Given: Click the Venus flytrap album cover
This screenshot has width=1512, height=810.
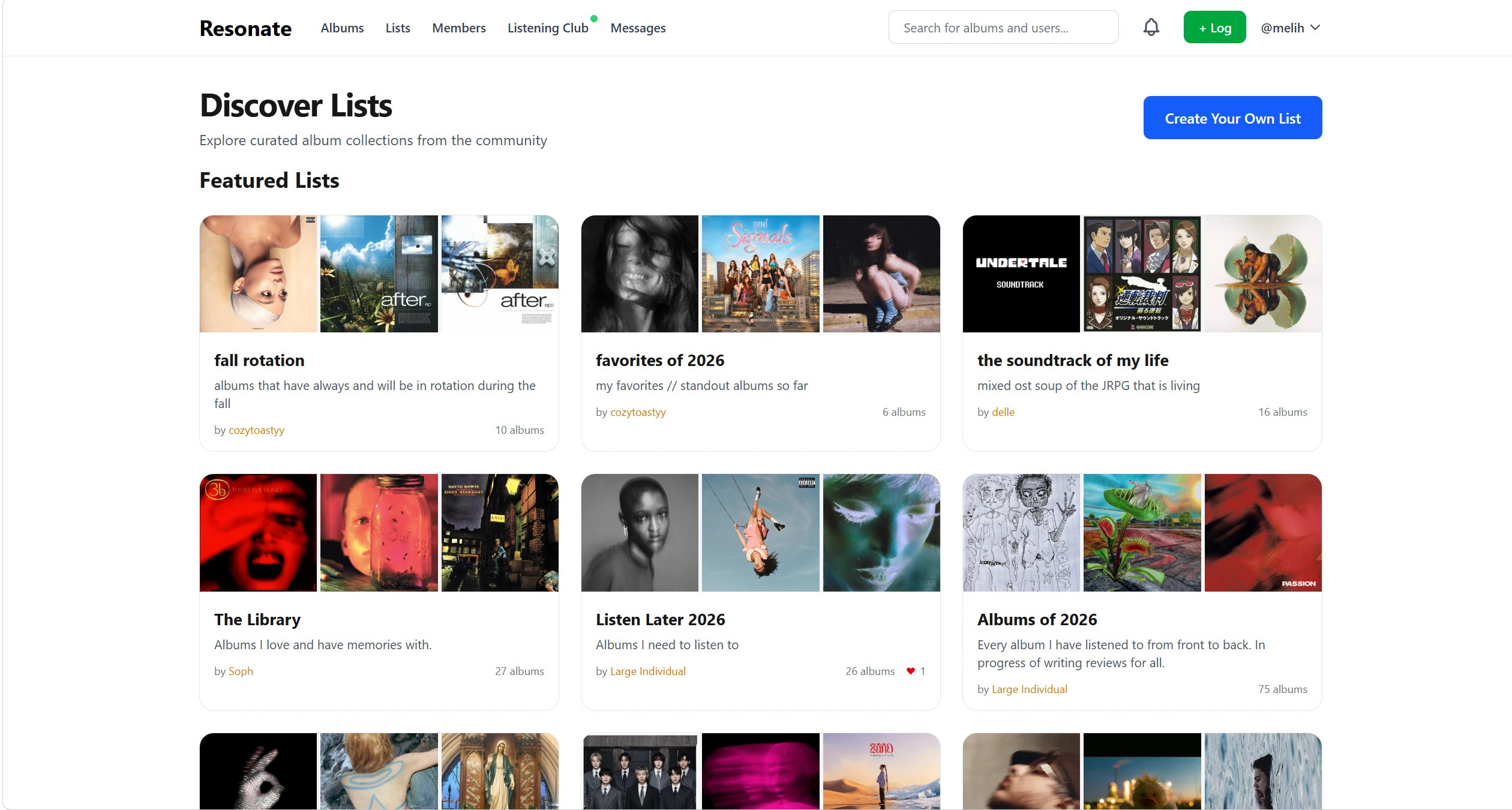Looking at the screenshot, I should point(1142,533).
